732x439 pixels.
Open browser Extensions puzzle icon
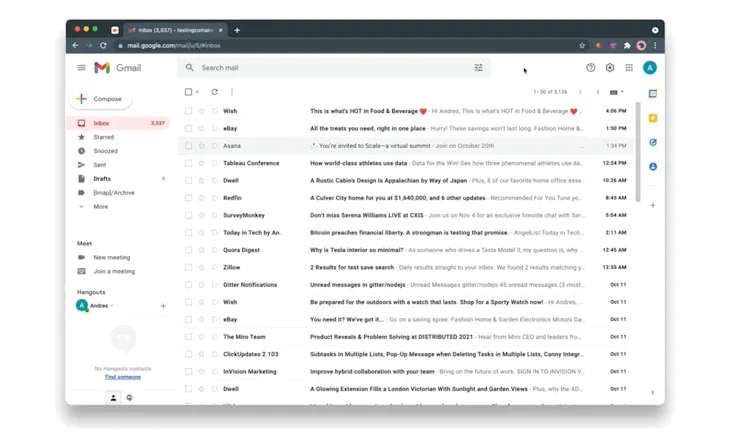pos(627,45)
